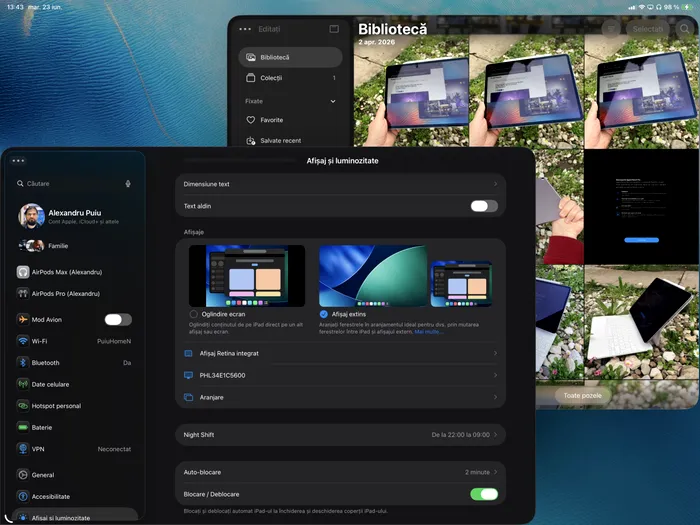Viewport: 700px width, 525px height.
Task: Open Date celulare settings
Action: click(75, 384)
